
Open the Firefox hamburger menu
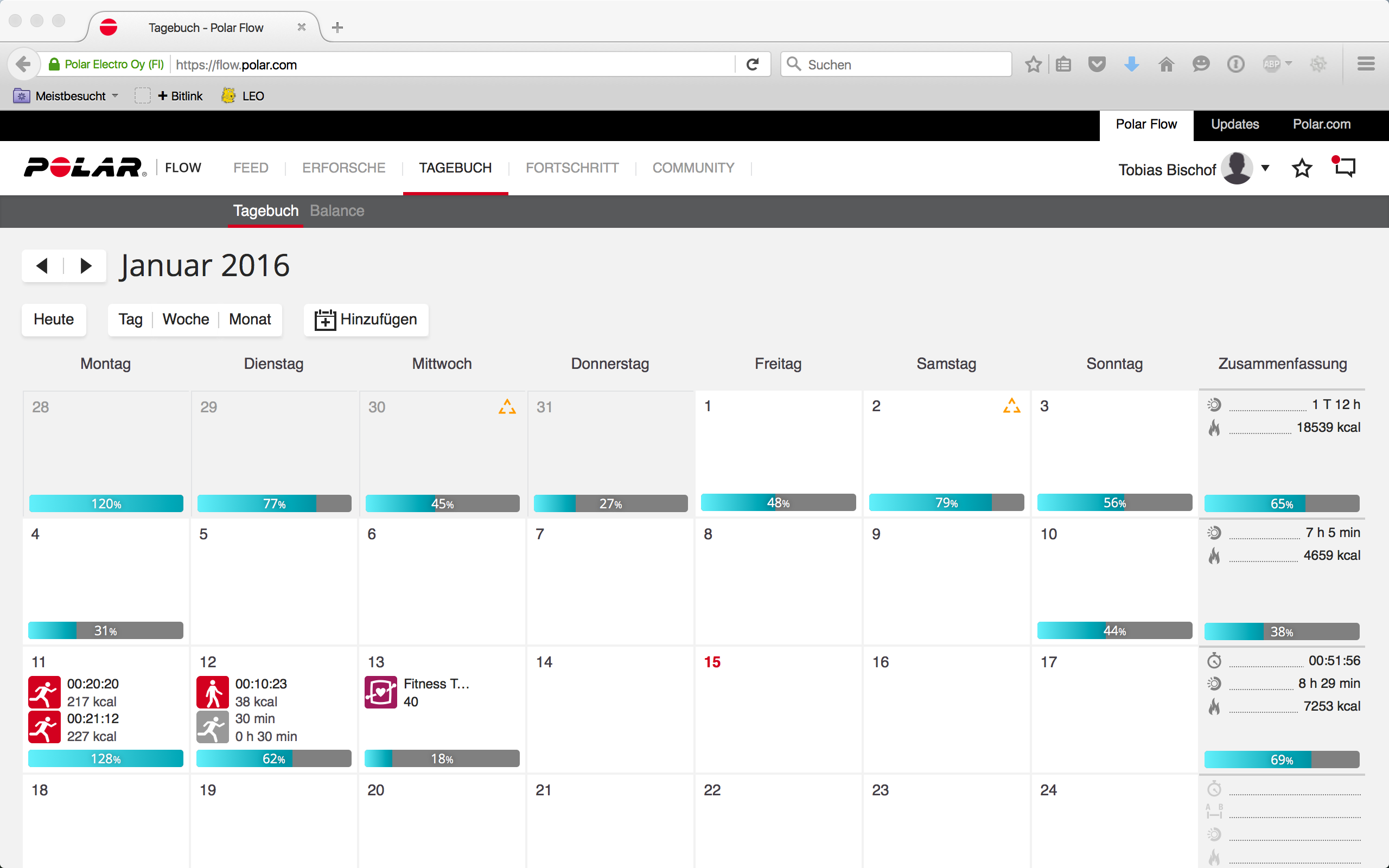tap(1366, 65)
